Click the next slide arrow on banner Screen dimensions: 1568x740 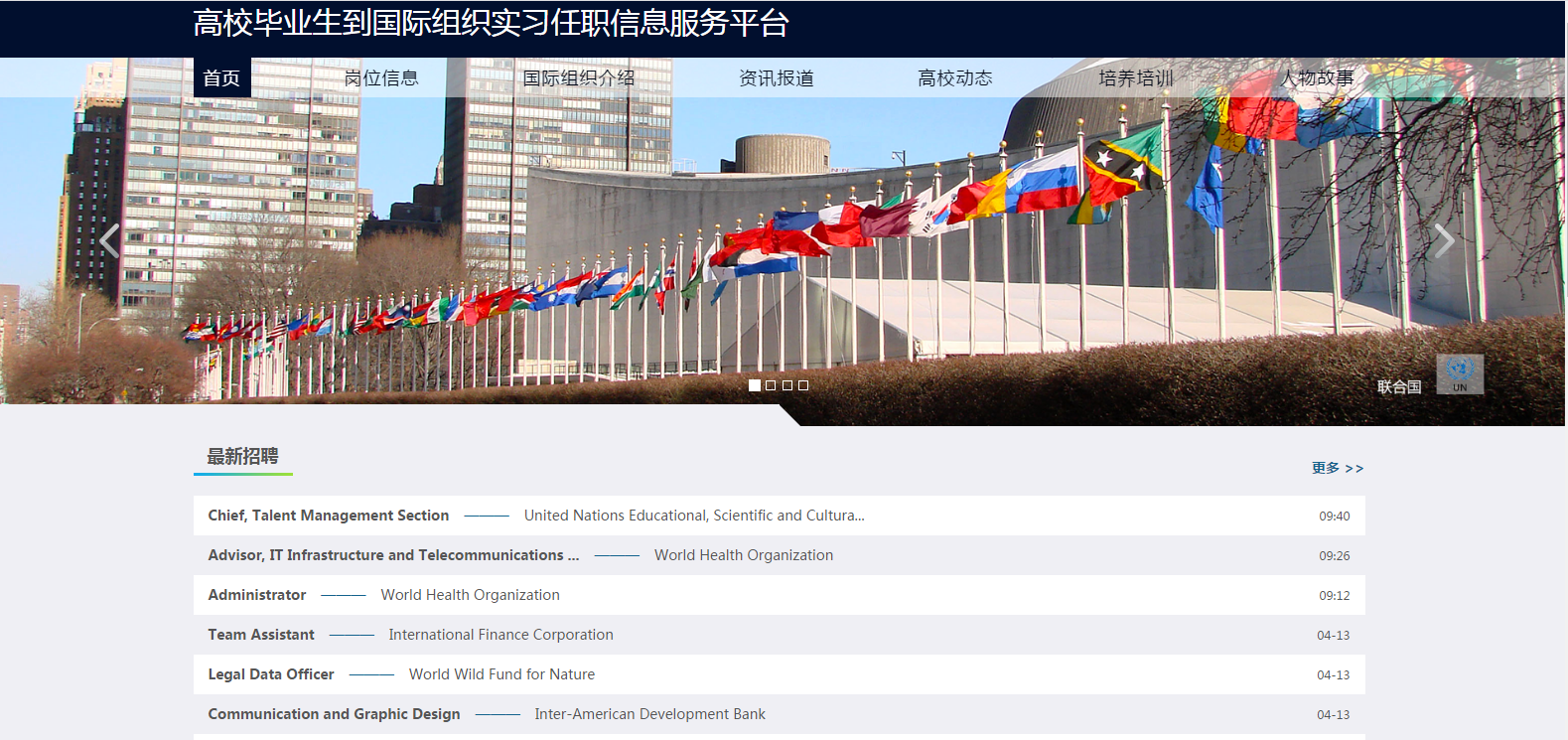(x=1444, y=240)
